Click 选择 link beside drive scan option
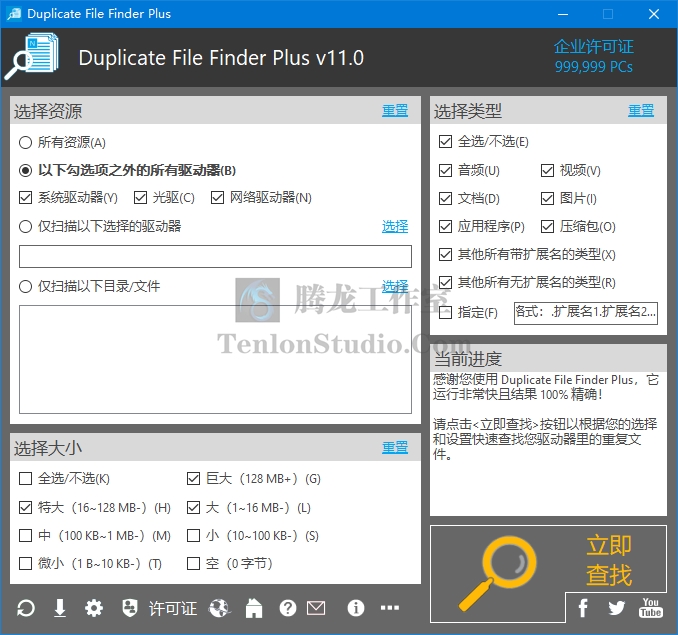Viewport: 678px width, 635px height. point(395,227)
